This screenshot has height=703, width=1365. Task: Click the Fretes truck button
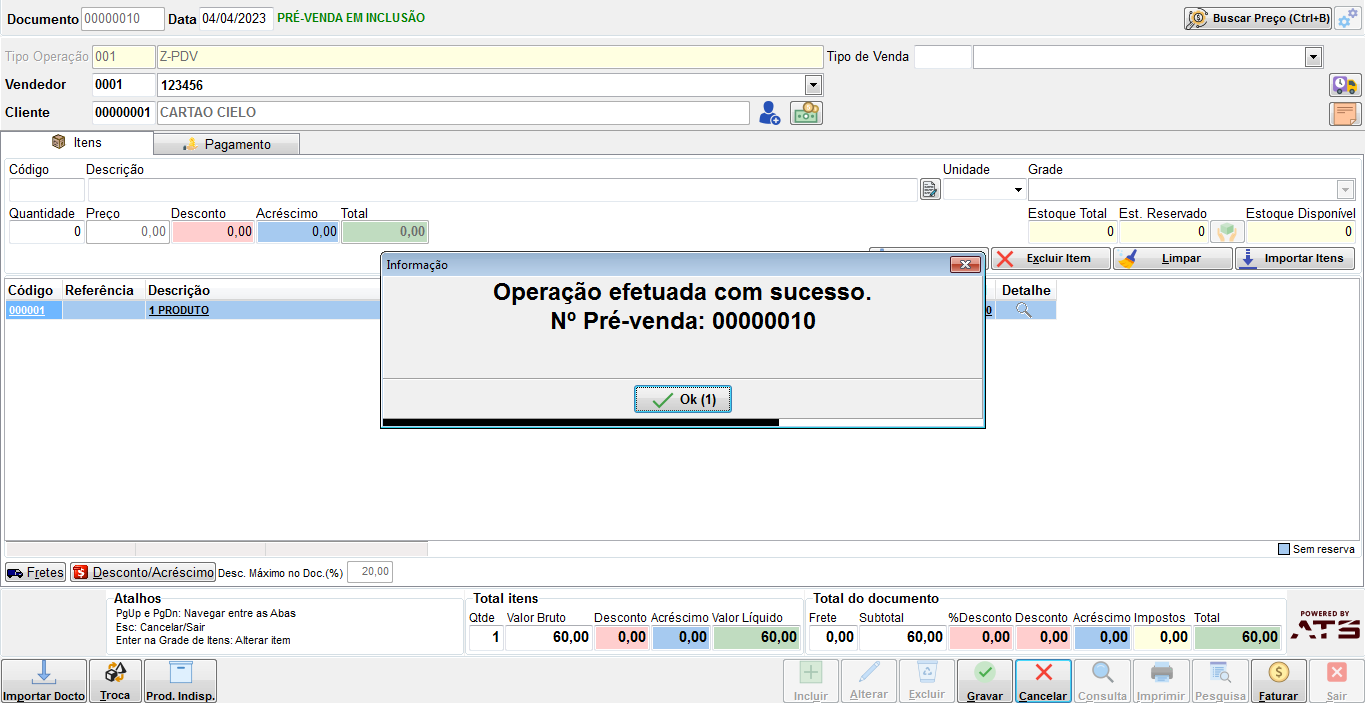coord(35,573)
